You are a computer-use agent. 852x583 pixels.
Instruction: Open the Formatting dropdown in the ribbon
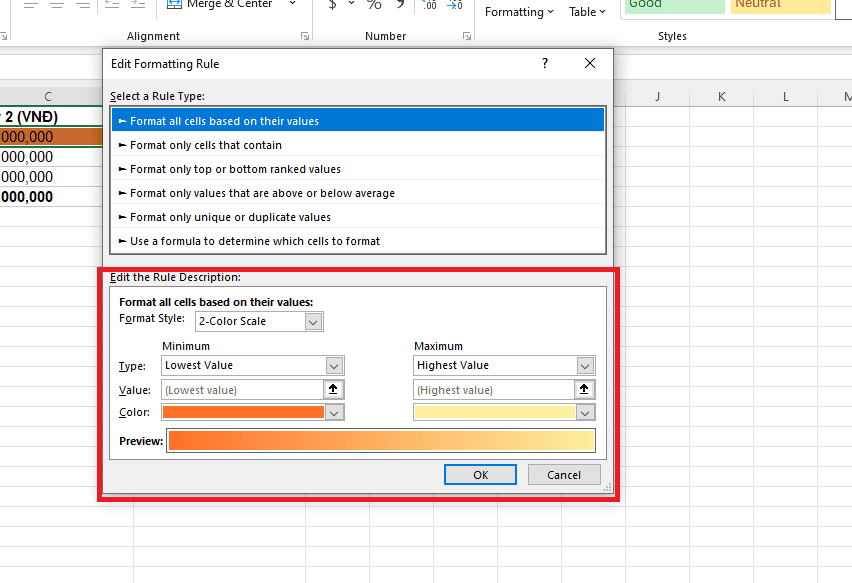click(x=519, y=12)
